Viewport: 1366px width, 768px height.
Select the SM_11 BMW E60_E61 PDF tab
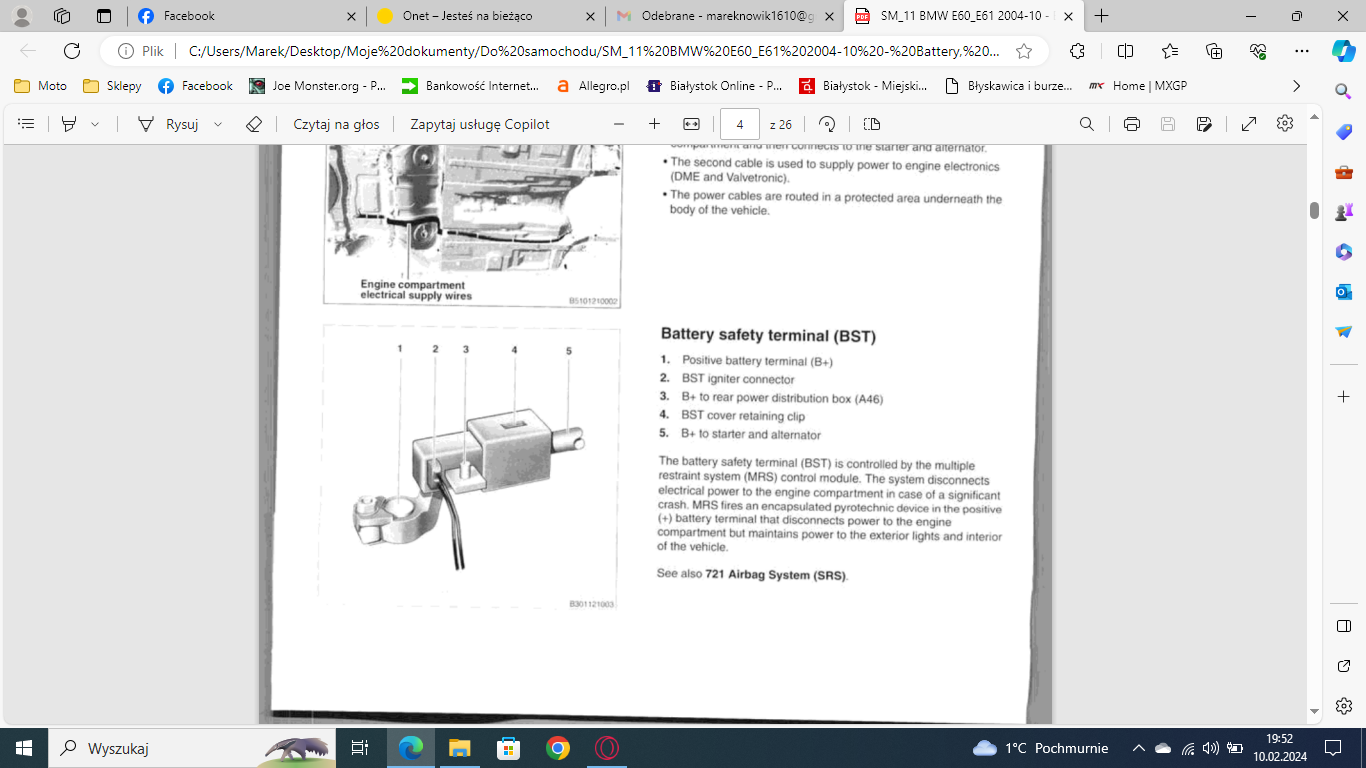[964, 16]
